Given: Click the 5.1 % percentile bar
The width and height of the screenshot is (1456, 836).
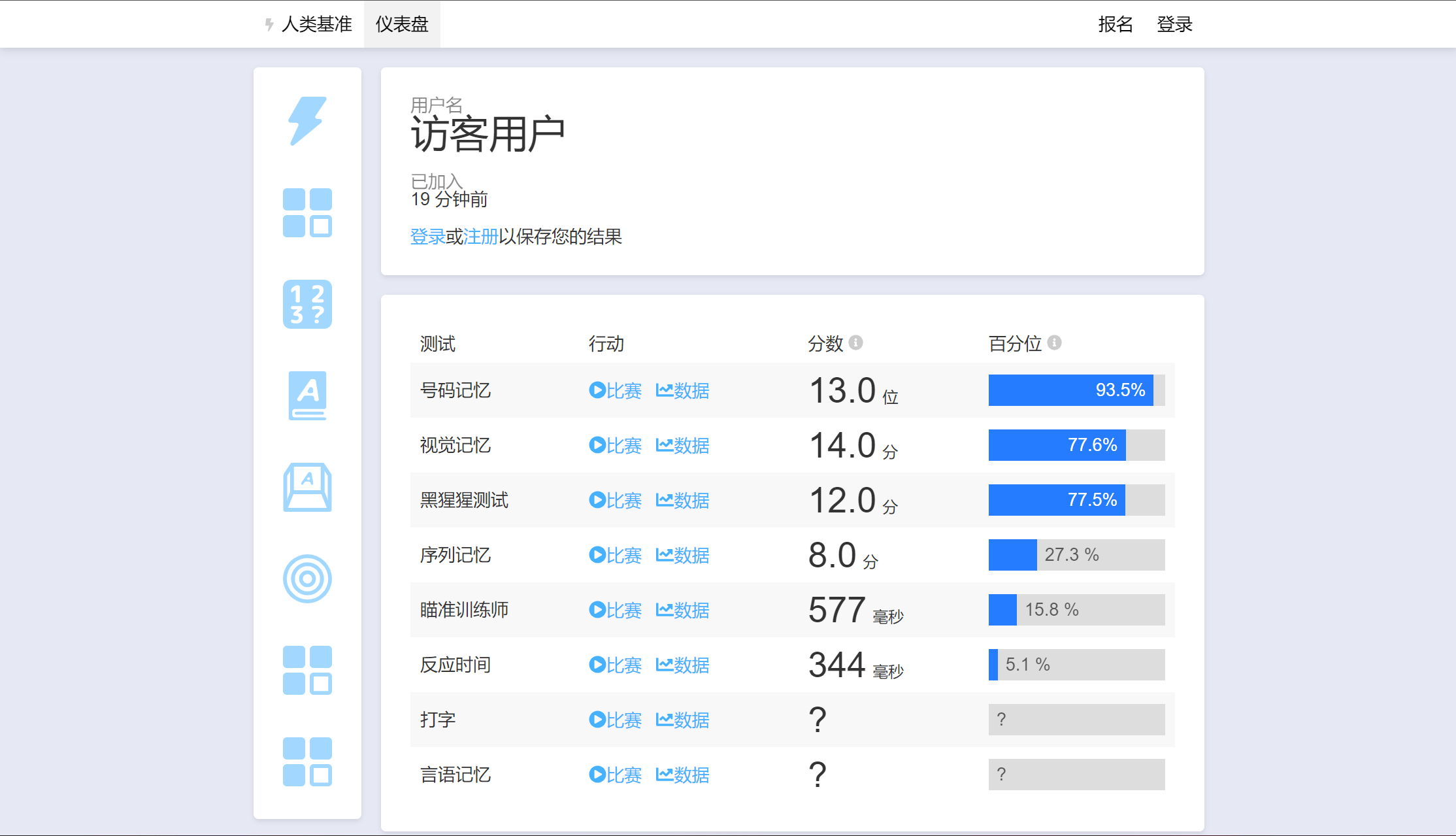Looking at the screenshot, I should pyautogui.click(x=1076, y=665).
